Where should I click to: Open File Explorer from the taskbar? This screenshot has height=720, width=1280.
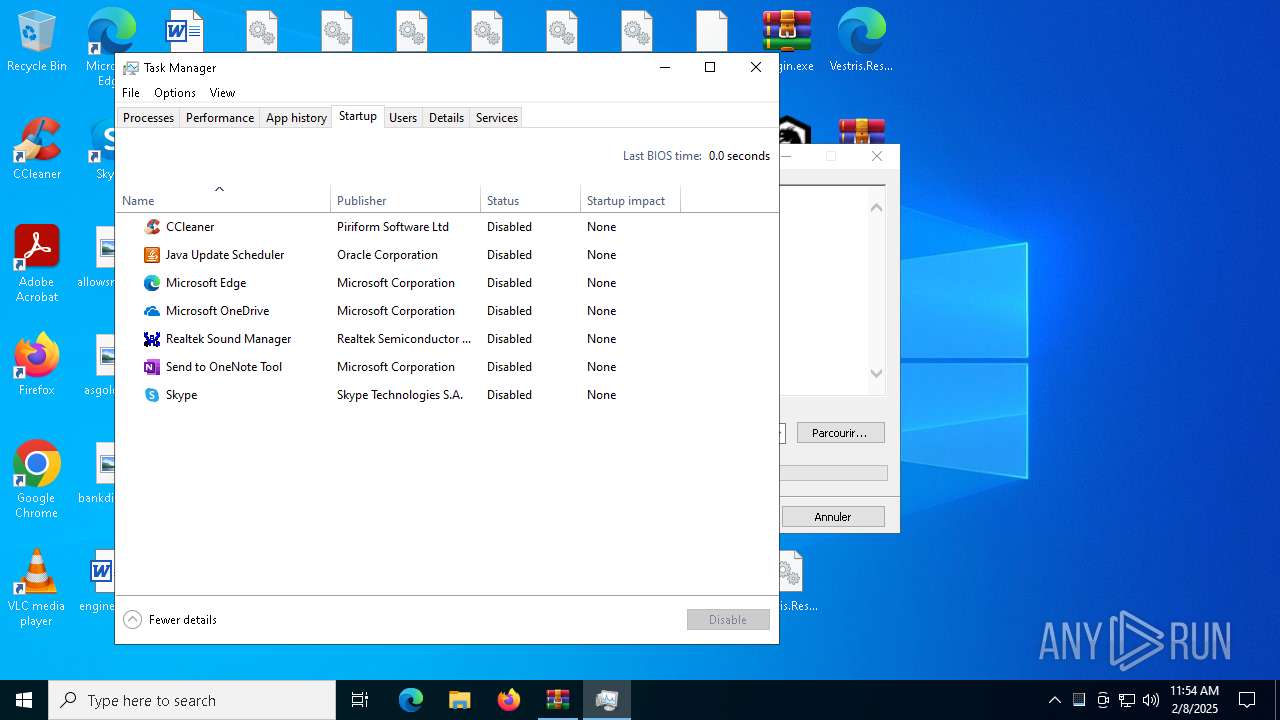[459, 700]
